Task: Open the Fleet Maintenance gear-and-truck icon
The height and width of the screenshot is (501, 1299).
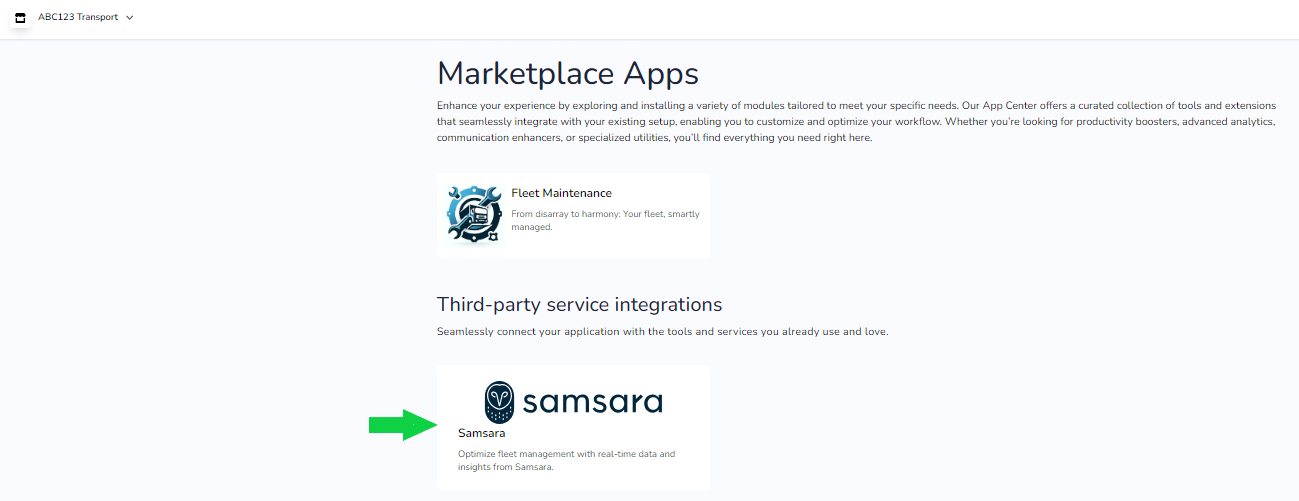Action: [474, 216]
